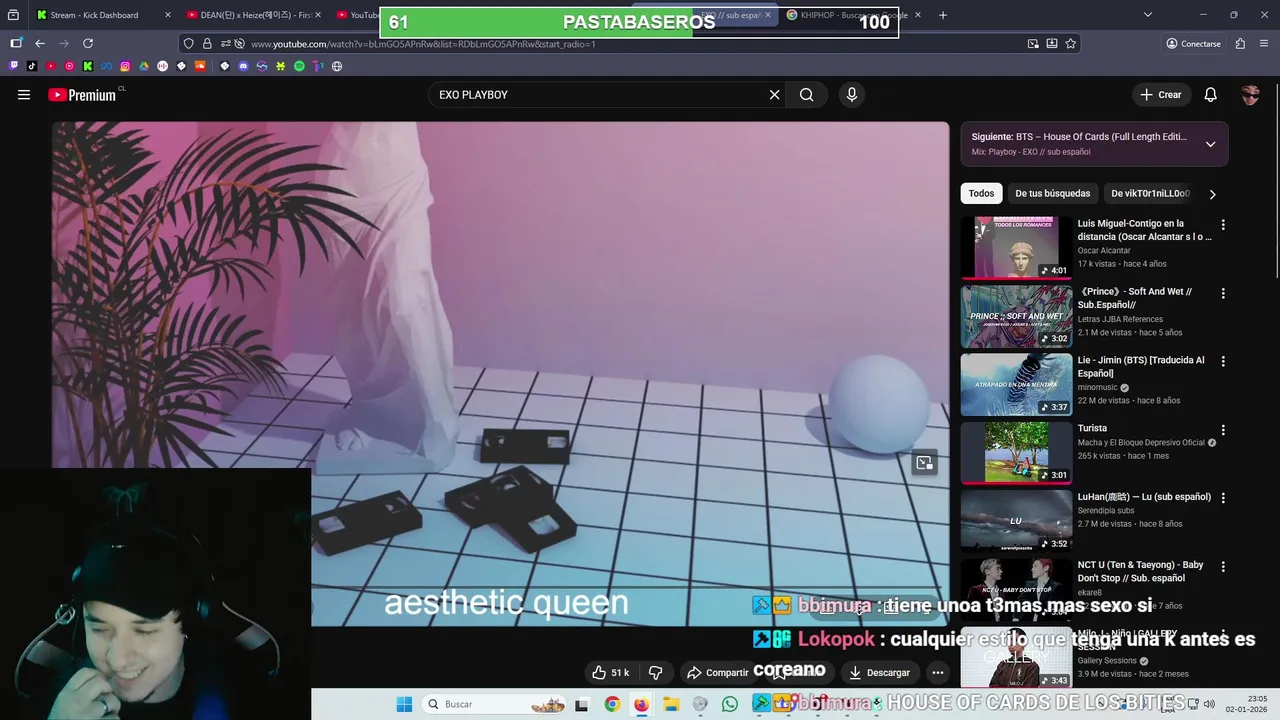
Task: Open the YouTube guide hamburger menu
Action: pyautogui.click(x=24, y=95)
